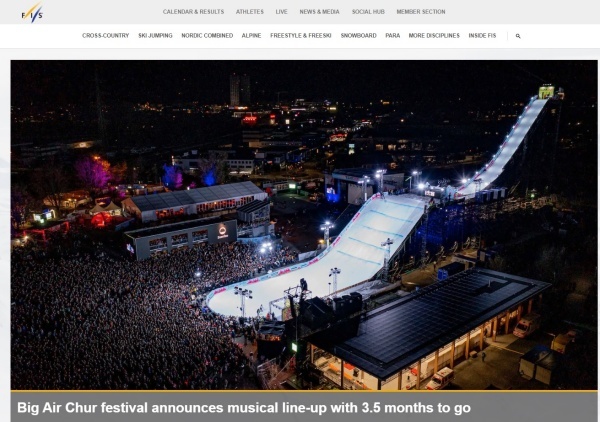This screenshot has width=600, height=422.
Task: Open the Para section
Action: tap(393, 36)
